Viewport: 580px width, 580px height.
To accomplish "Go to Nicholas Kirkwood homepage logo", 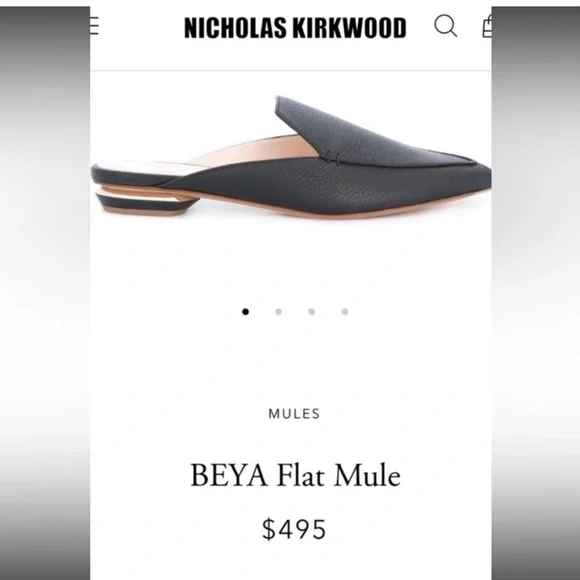I will pyautogui.click(x=295, y=28).
